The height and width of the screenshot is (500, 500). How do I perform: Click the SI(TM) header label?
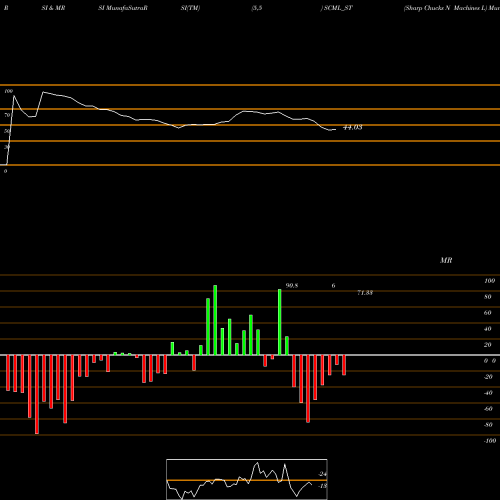[190, 8]
